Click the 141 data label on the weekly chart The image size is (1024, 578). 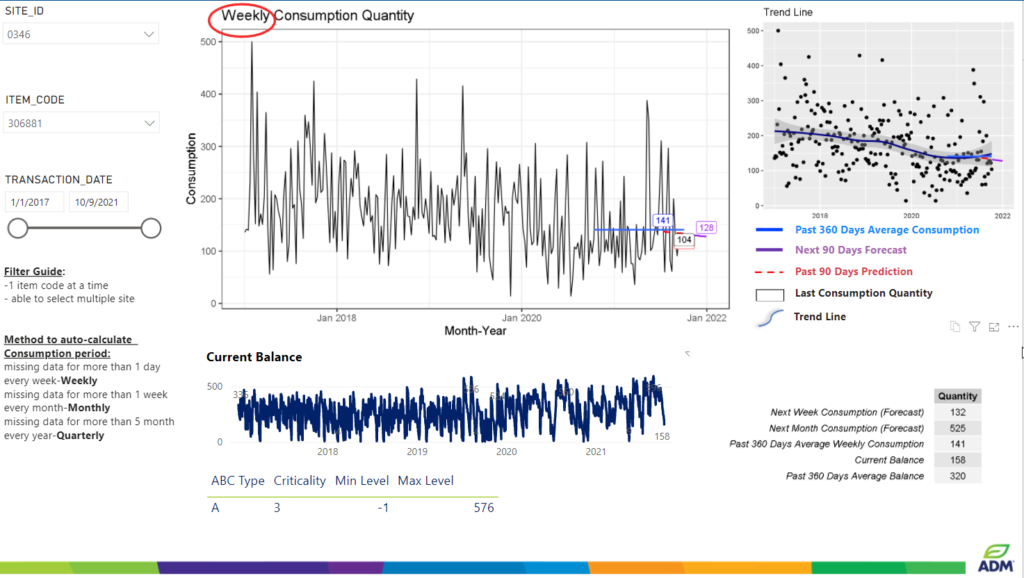(665, 218)
